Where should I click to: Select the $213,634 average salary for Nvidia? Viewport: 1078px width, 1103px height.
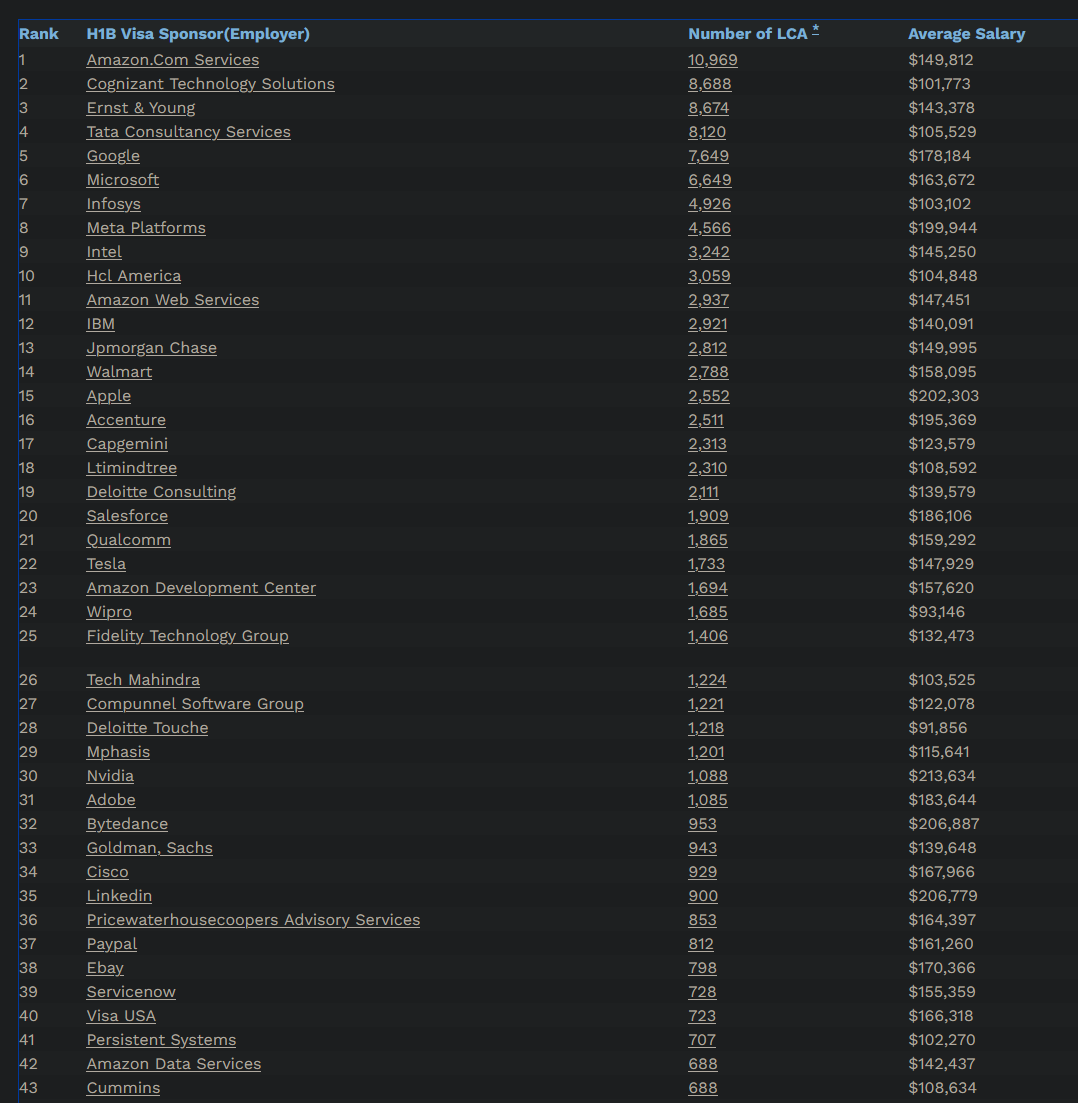942,776
